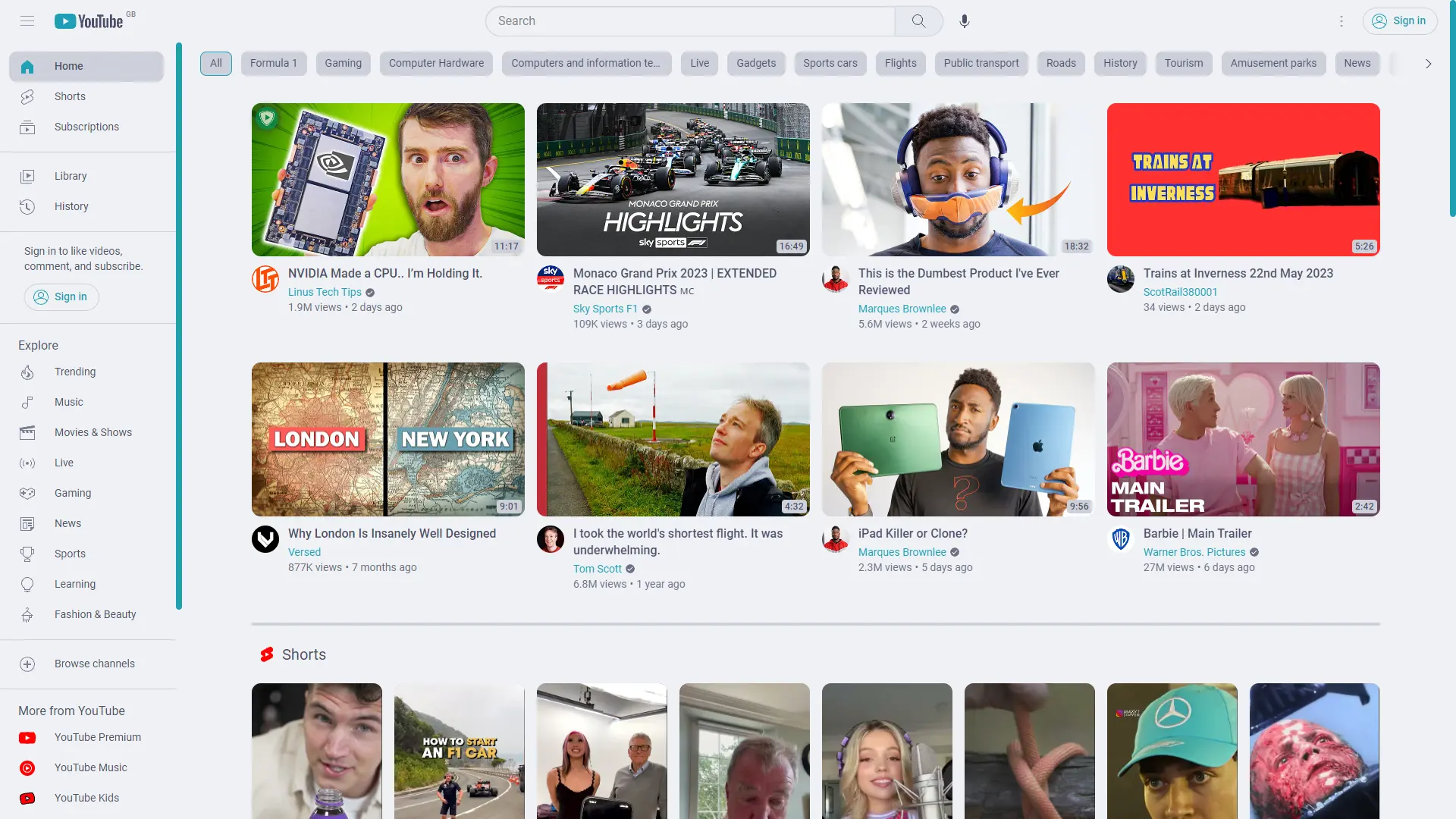Click the Search input field
This screenshot has height=819, width=1456.
point(690,21)
